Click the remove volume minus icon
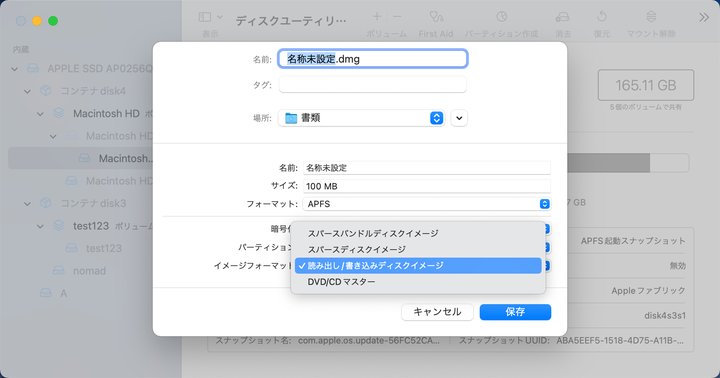 pyautogui.click(x=397, y=17)
